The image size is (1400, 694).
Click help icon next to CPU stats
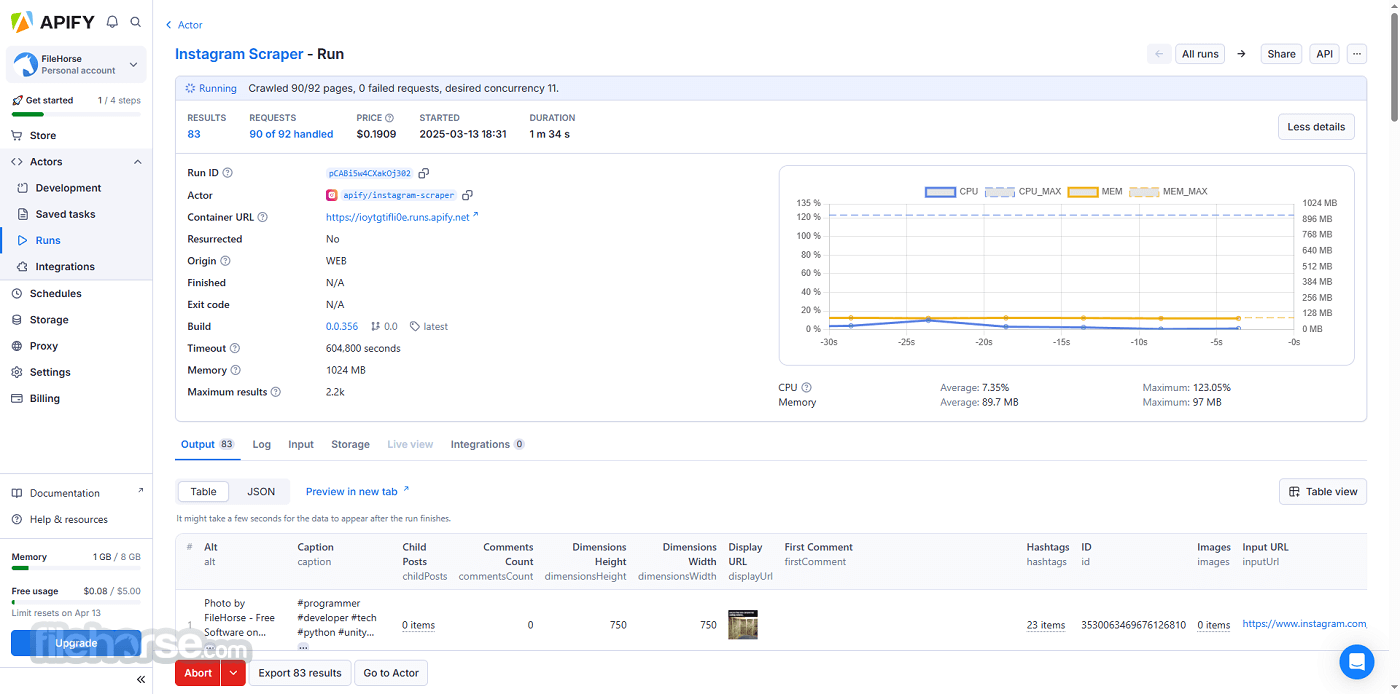tap(806, 387)
